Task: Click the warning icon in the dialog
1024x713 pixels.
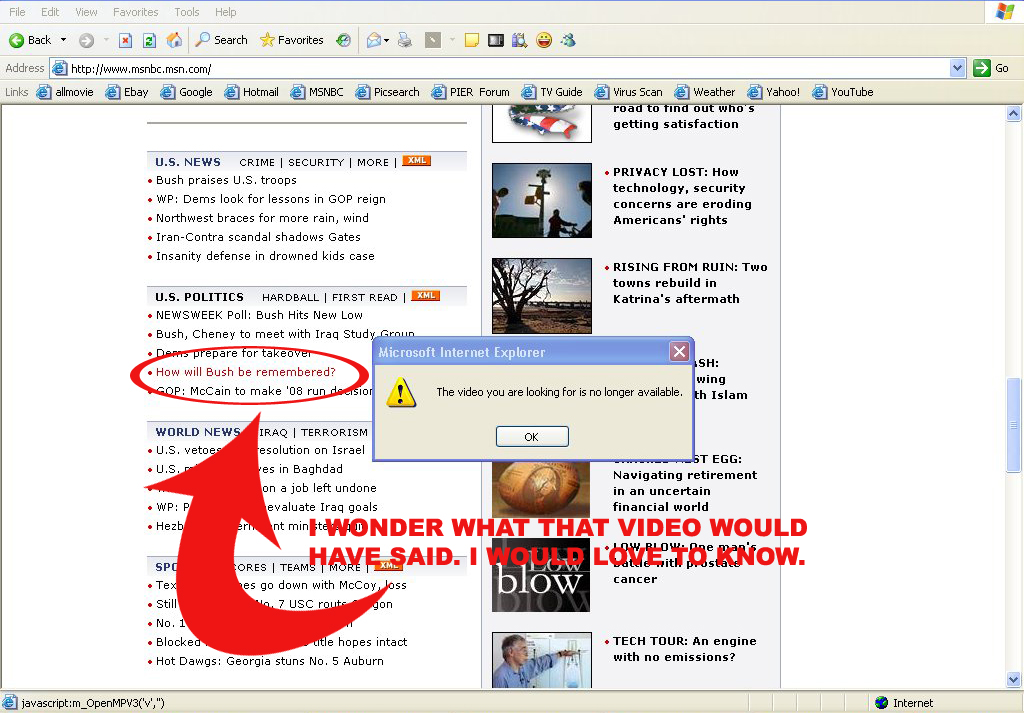Action: click(x=400, y=392)
